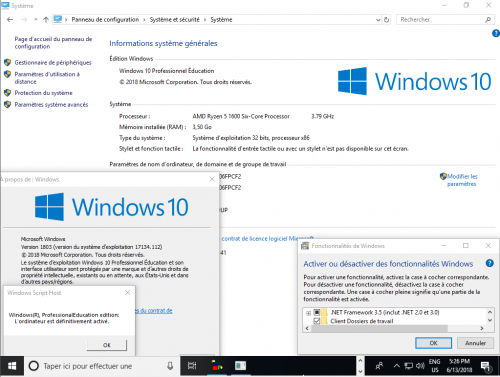Close the Windows Script Host dialog
This screenshot has height=377, width=500.
127,292
